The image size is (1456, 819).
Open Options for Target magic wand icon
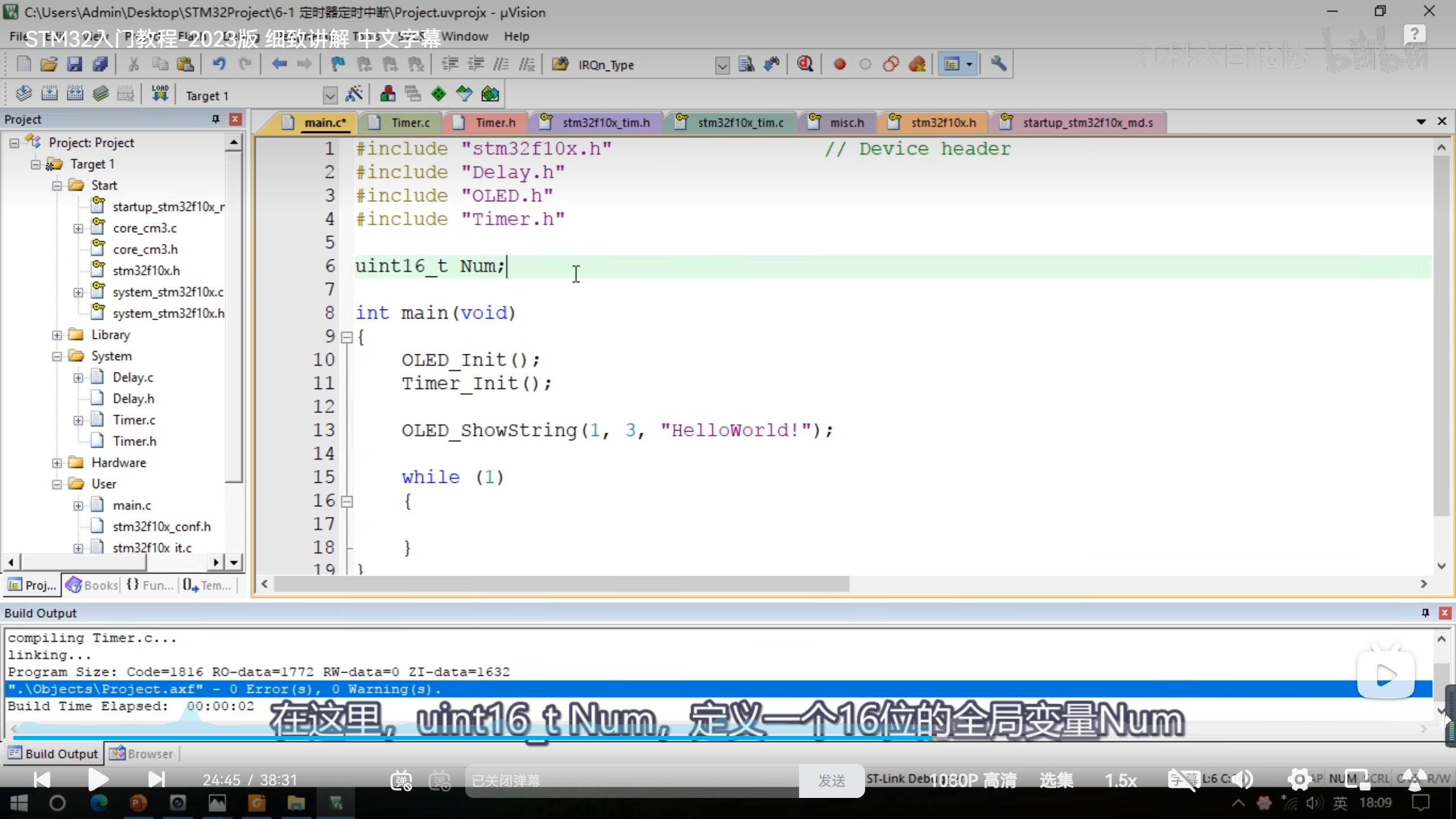coord(354,94)
